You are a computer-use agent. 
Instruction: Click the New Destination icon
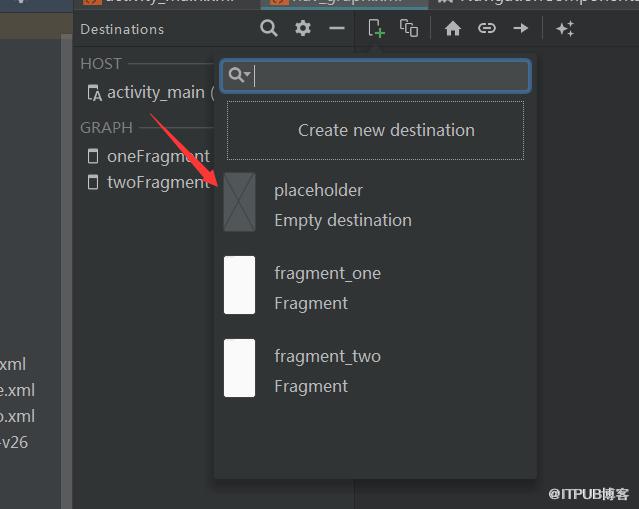point(376,29)
